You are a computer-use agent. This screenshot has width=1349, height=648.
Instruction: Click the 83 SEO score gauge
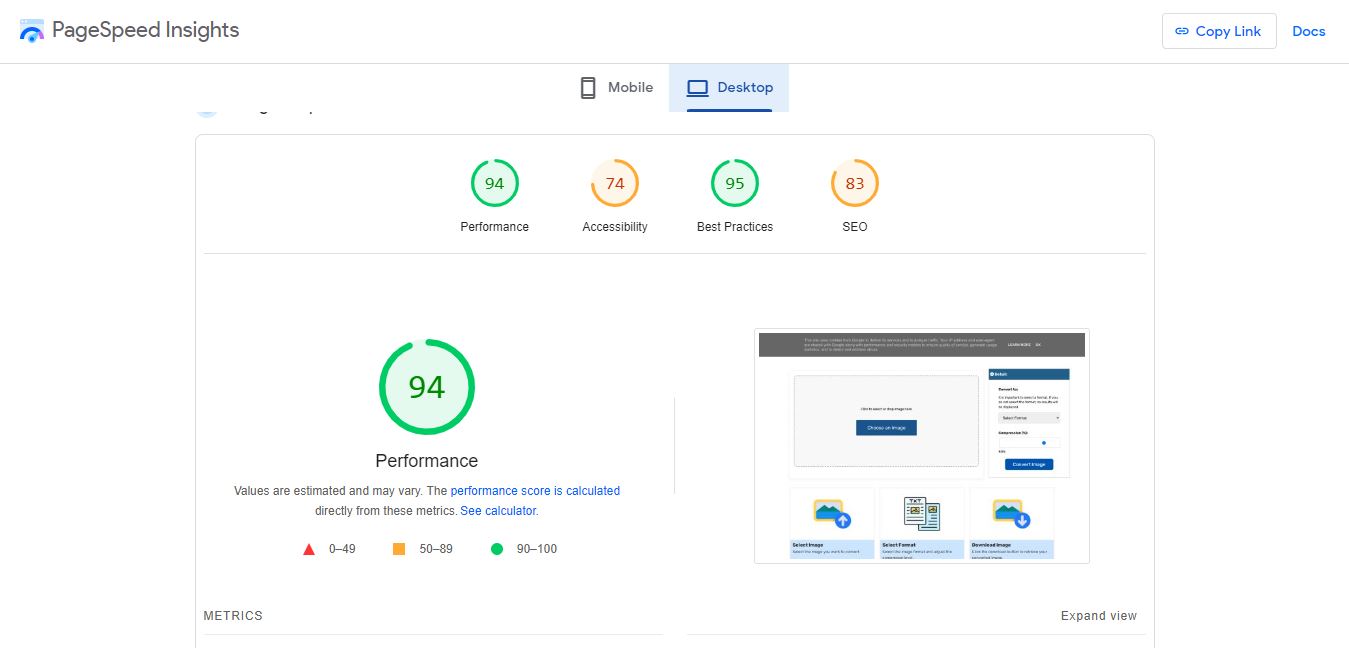tap(854, 183)
